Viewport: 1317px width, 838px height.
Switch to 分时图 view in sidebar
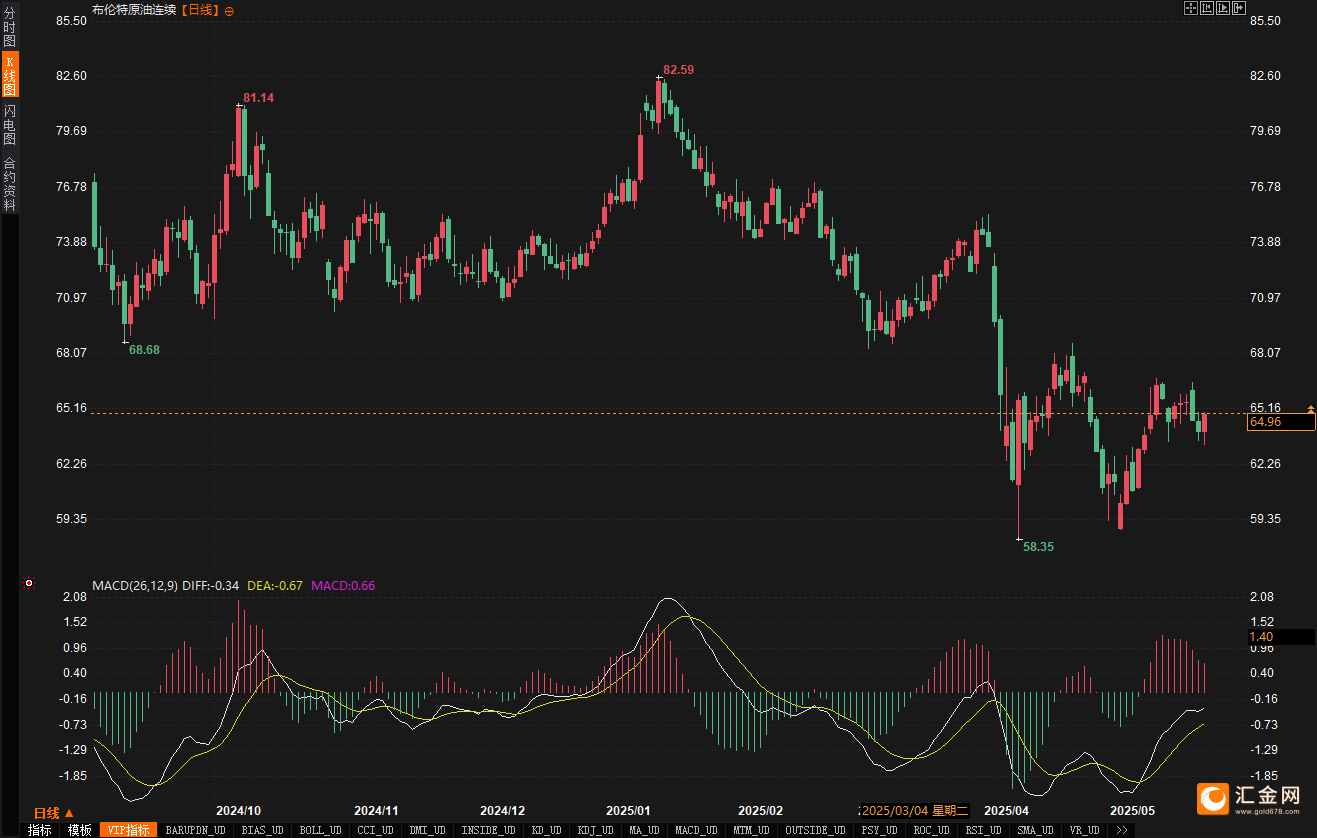[x=10, y=26]
